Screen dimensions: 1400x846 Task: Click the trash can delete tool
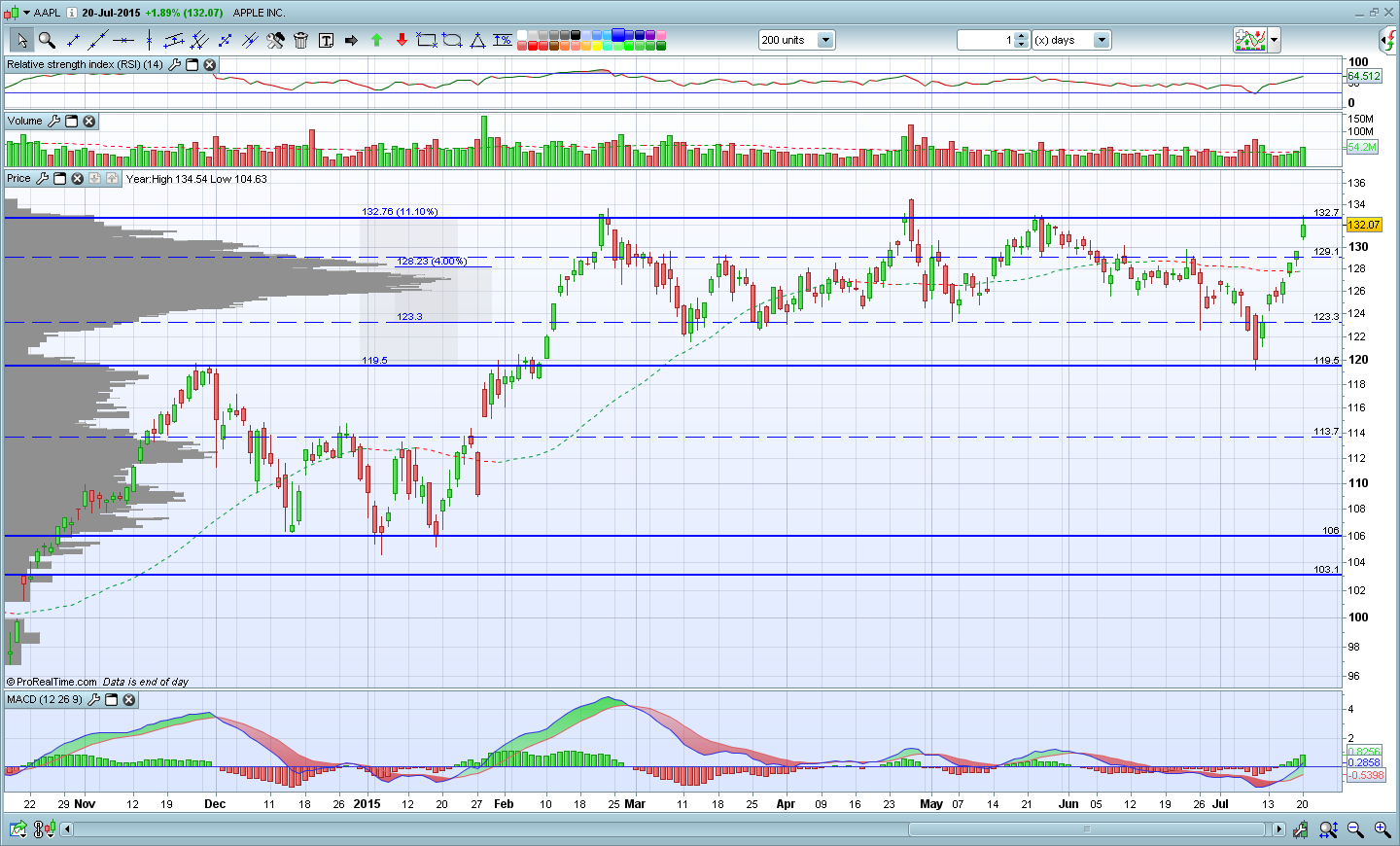[300, 40]
